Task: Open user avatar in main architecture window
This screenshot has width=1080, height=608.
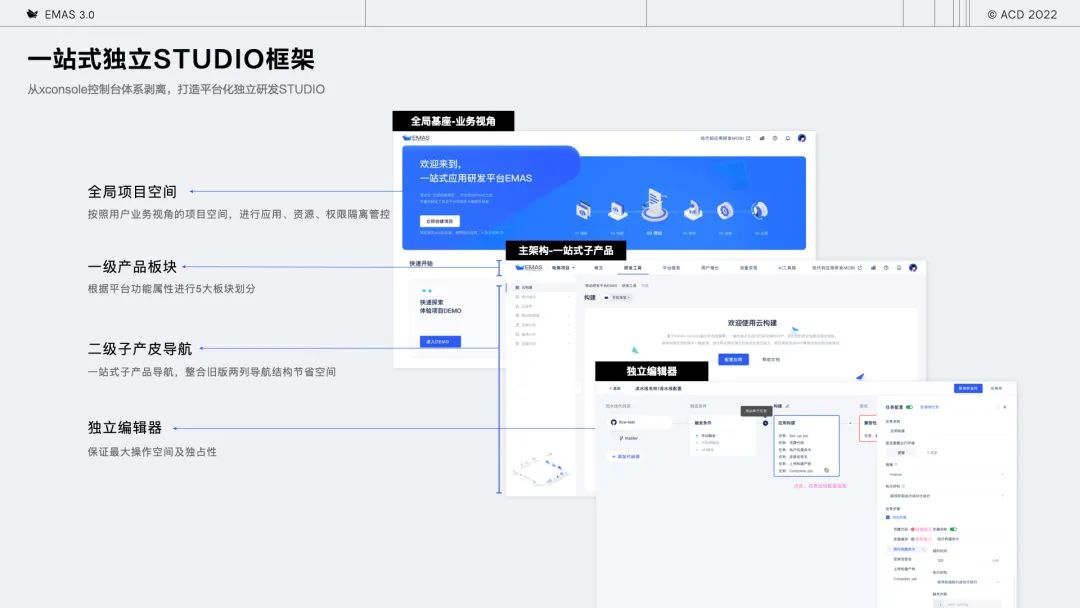Action: [913, 268]
